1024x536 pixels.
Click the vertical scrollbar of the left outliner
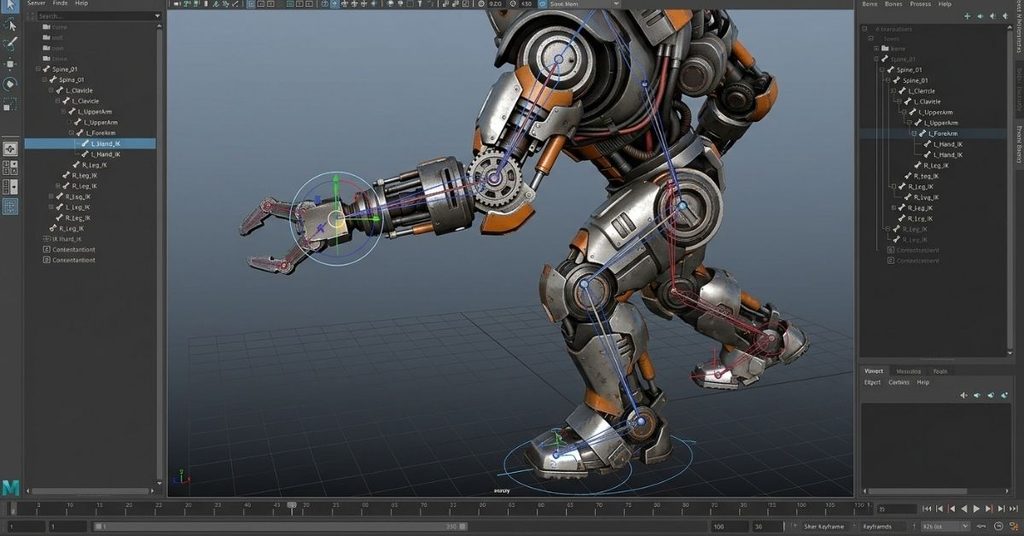click(x=159, y=255)
